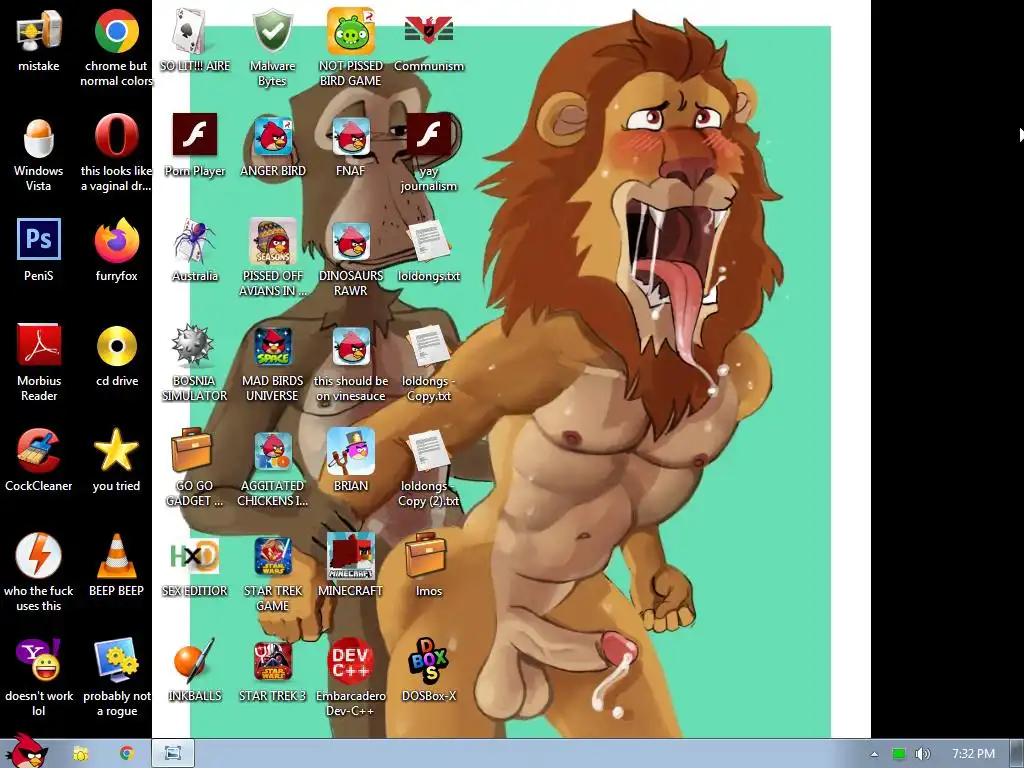Launch the 'Australia' spider solitaire icon
Image resolution: width=1024 pixels, height=768 pixels.
[x=195, y=242]
